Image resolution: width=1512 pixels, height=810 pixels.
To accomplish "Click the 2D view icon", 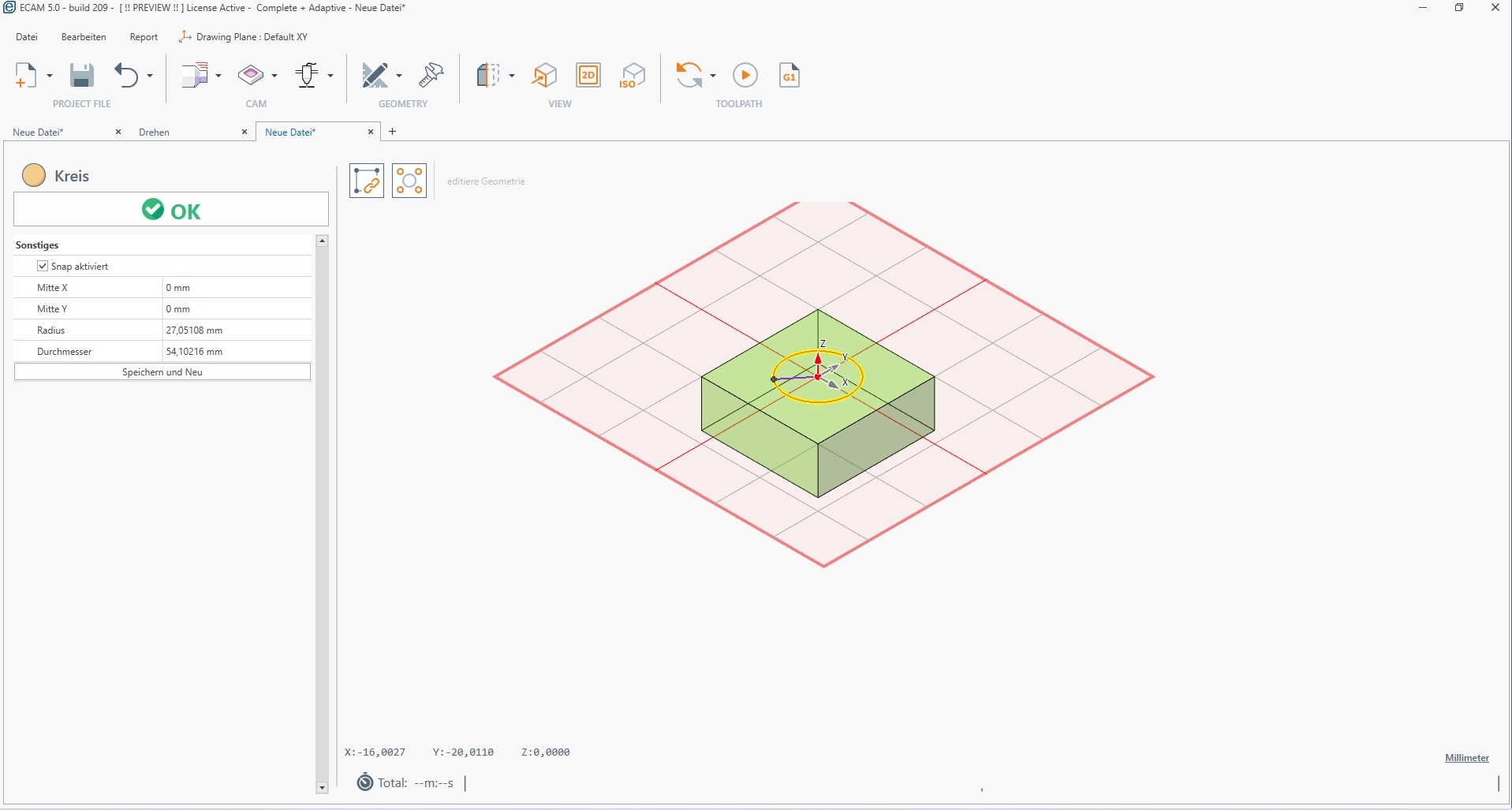I will point(588,76).
